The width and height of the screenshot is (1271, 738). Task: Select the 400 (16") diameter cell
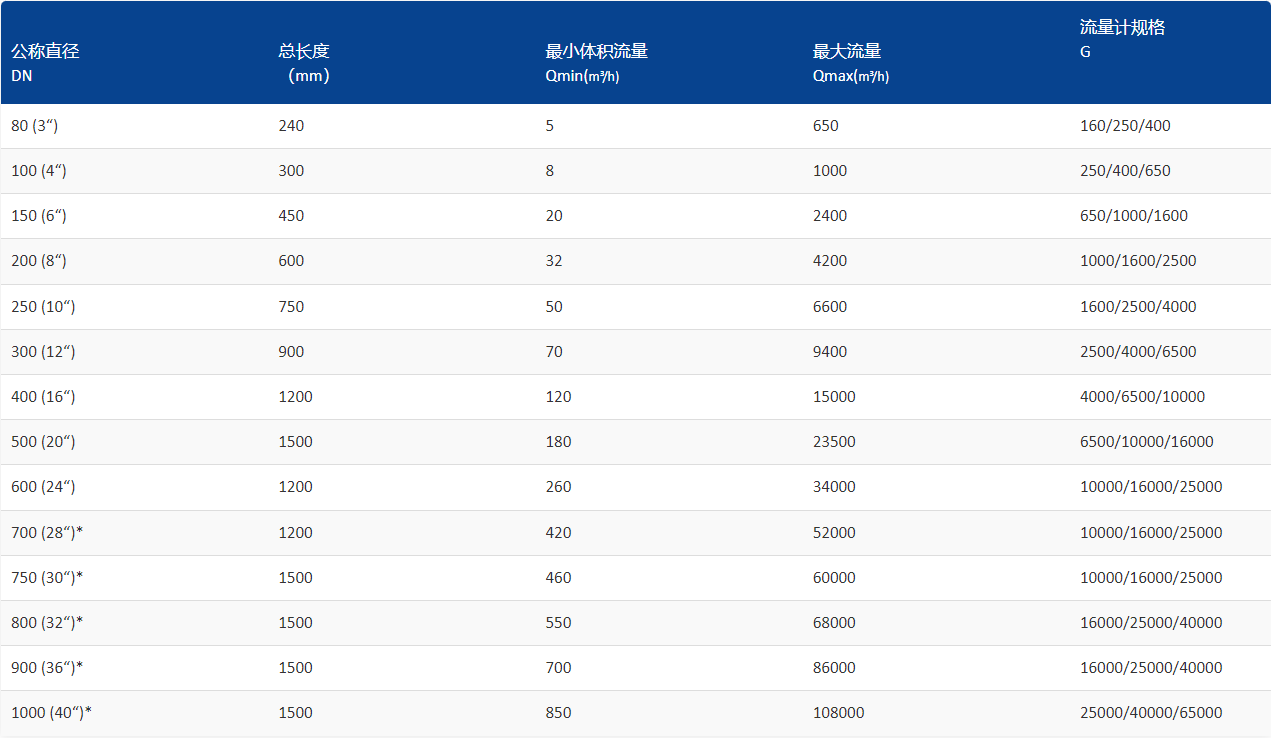click(43, 397)
